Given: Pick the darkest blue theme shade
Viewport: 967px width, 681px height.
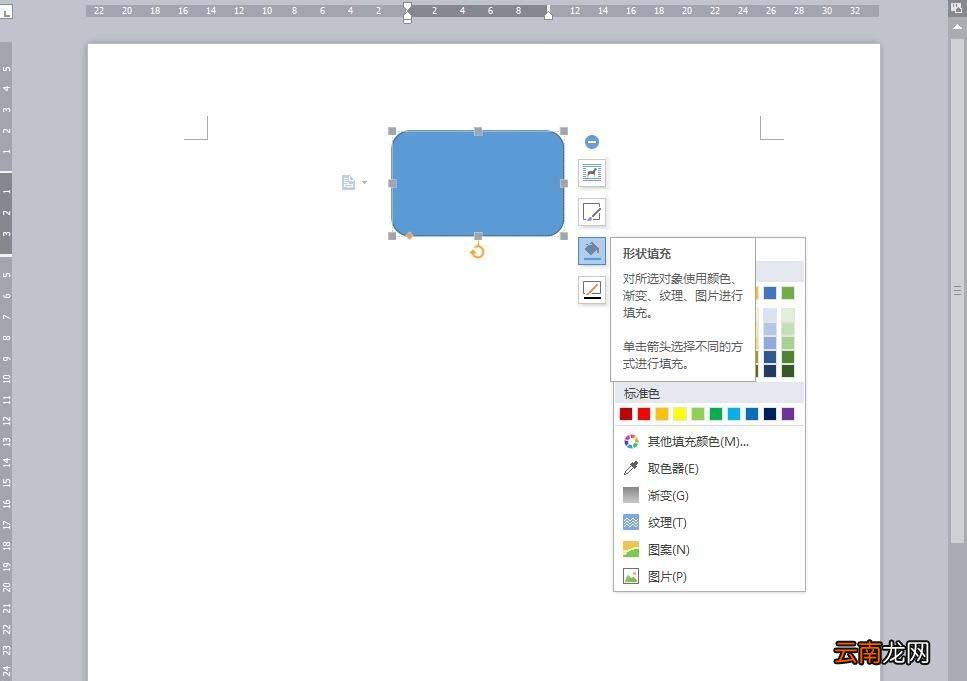Looking at the screenshot, I should tap(770, 371).
